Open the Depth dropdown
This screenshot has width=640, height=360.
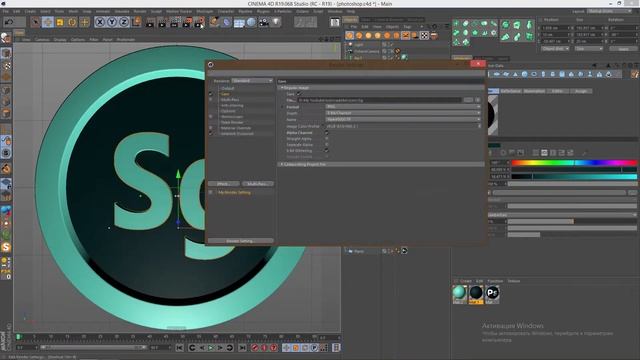tap(403, 113)
